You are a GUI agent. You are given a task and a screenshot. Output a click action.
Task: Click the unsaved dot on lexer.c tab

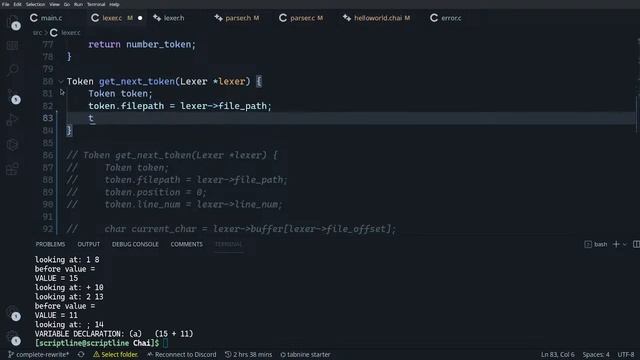point(140,18)
